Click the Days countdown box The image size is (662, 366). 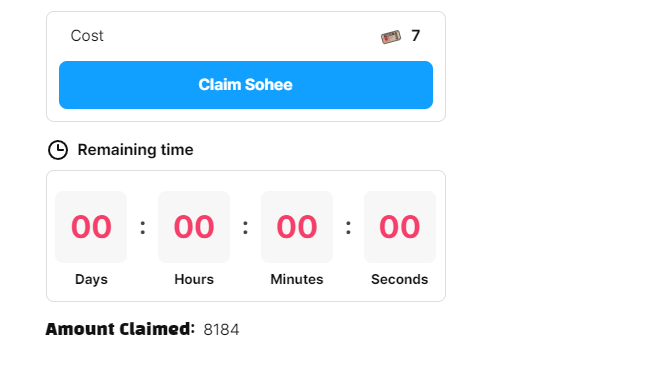click(x=91, y=227)
